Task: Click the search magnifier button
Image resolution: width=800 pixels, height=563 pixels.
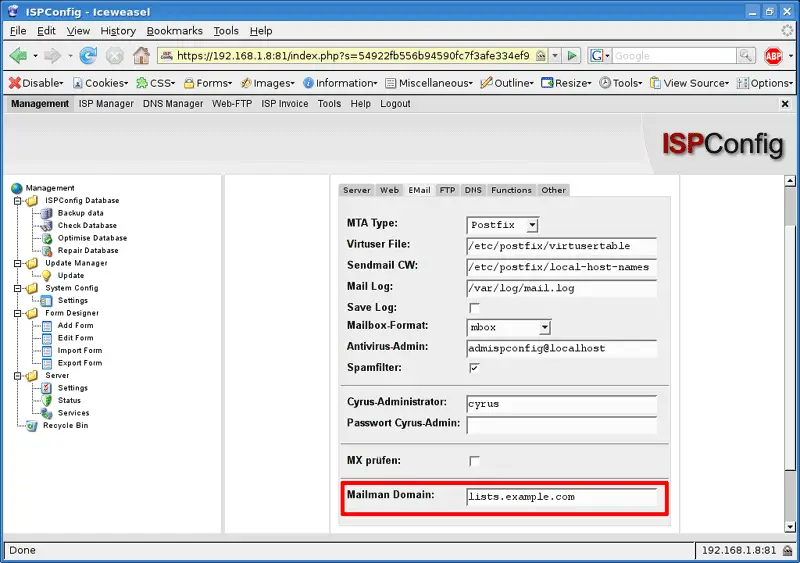Action: [745, 56]
